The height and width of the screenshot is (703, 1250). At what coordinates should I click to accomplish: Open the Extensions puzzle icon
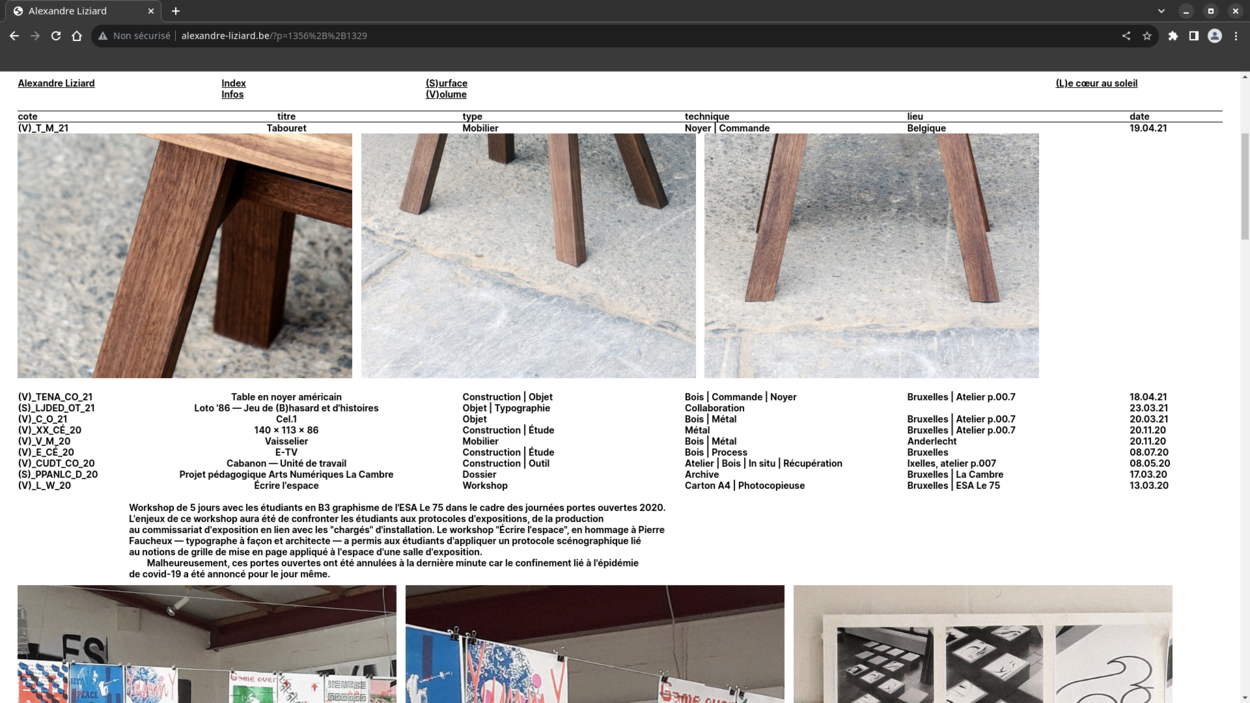tap(1173, 36)
